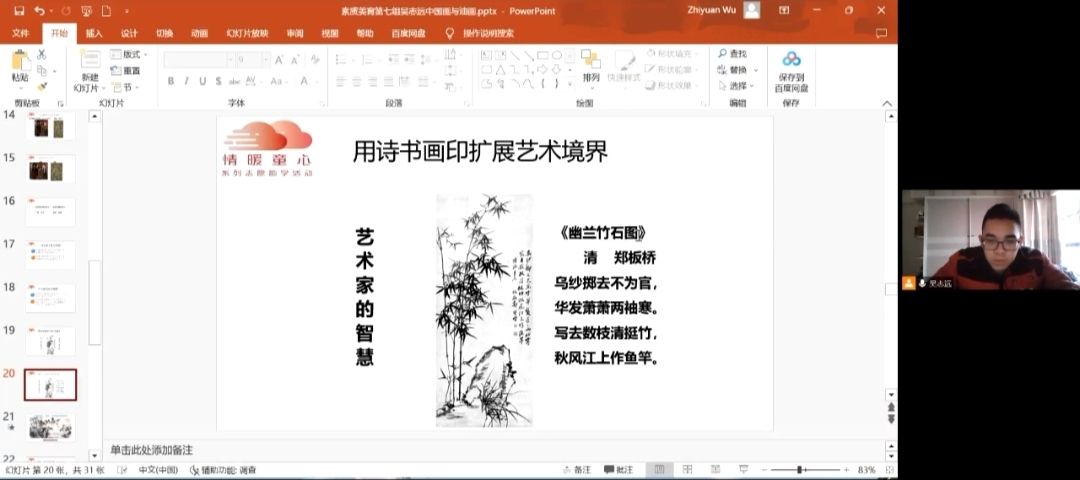
Task: Open the font size combo box
Action: click(x=253, y=60)
